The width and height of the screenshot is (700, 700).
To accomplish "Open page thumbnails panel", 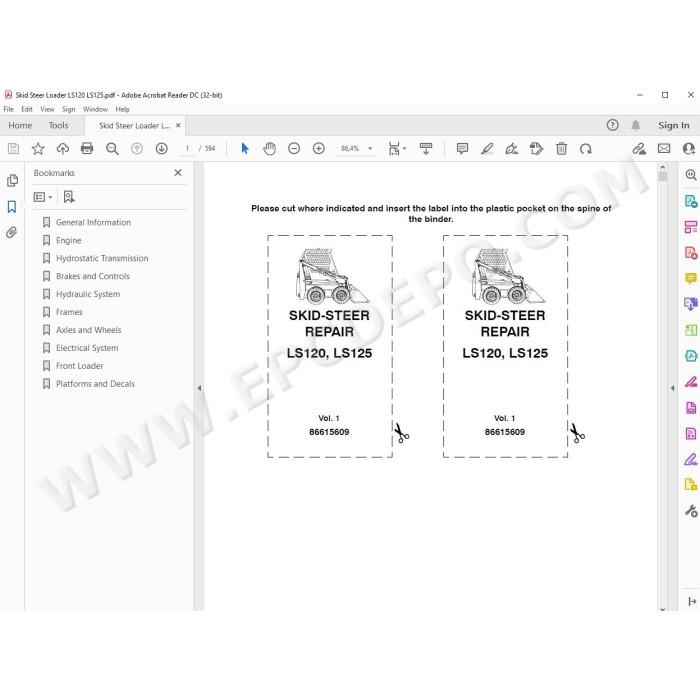I will pyautogui.click(x=12, y=180).
